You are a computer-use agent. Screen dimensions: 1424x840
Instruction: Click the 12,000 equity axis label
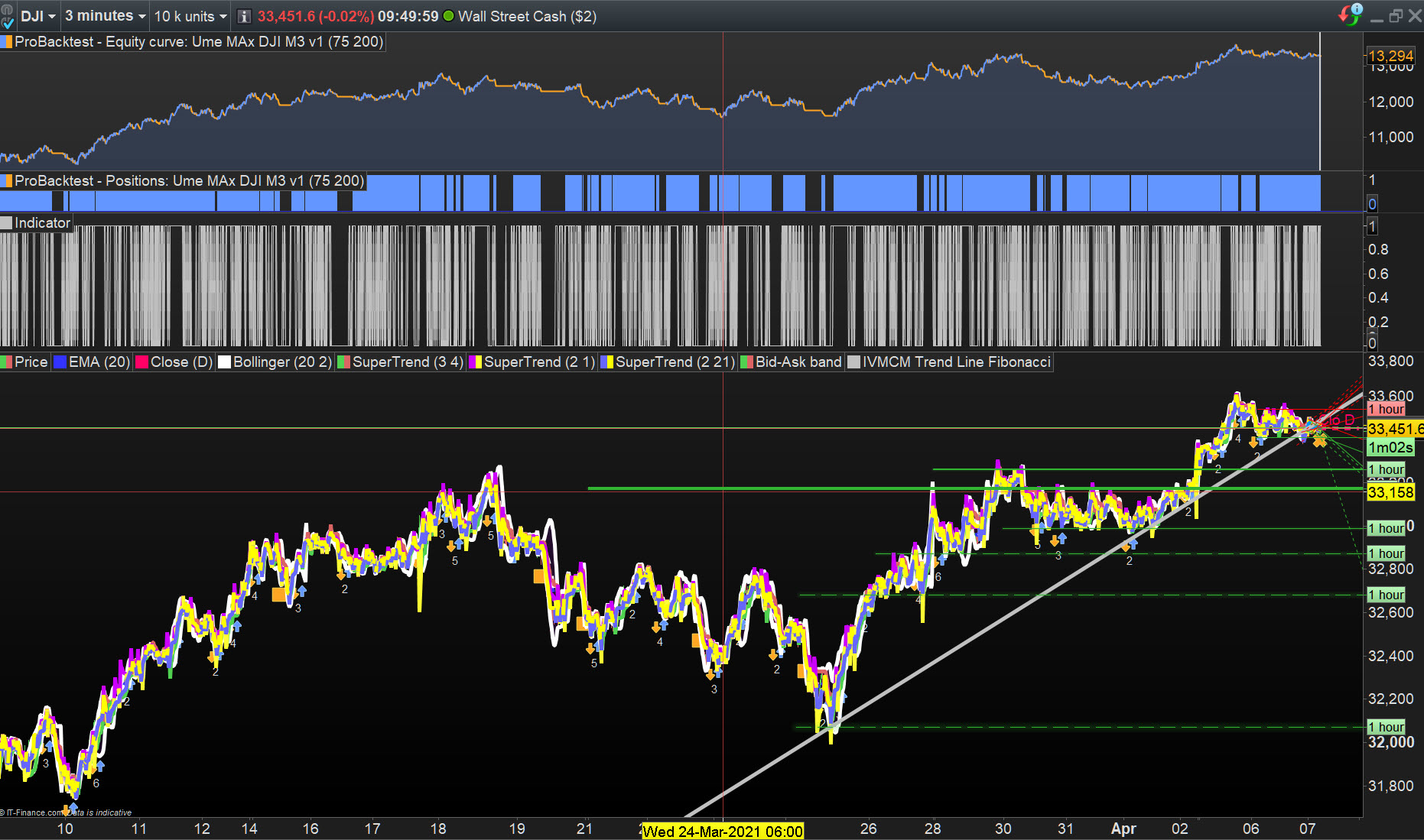pos(1391,102)
